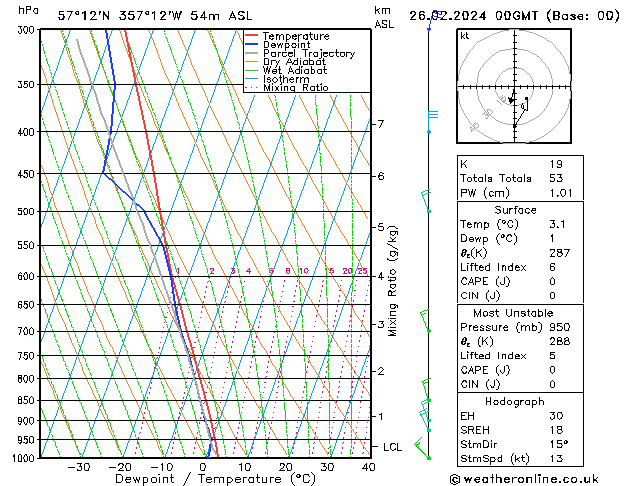Click the 'Most Unstable' section heading
Image resolution: width=629 pixels, height=486 pixels.
tap(513, 313)
